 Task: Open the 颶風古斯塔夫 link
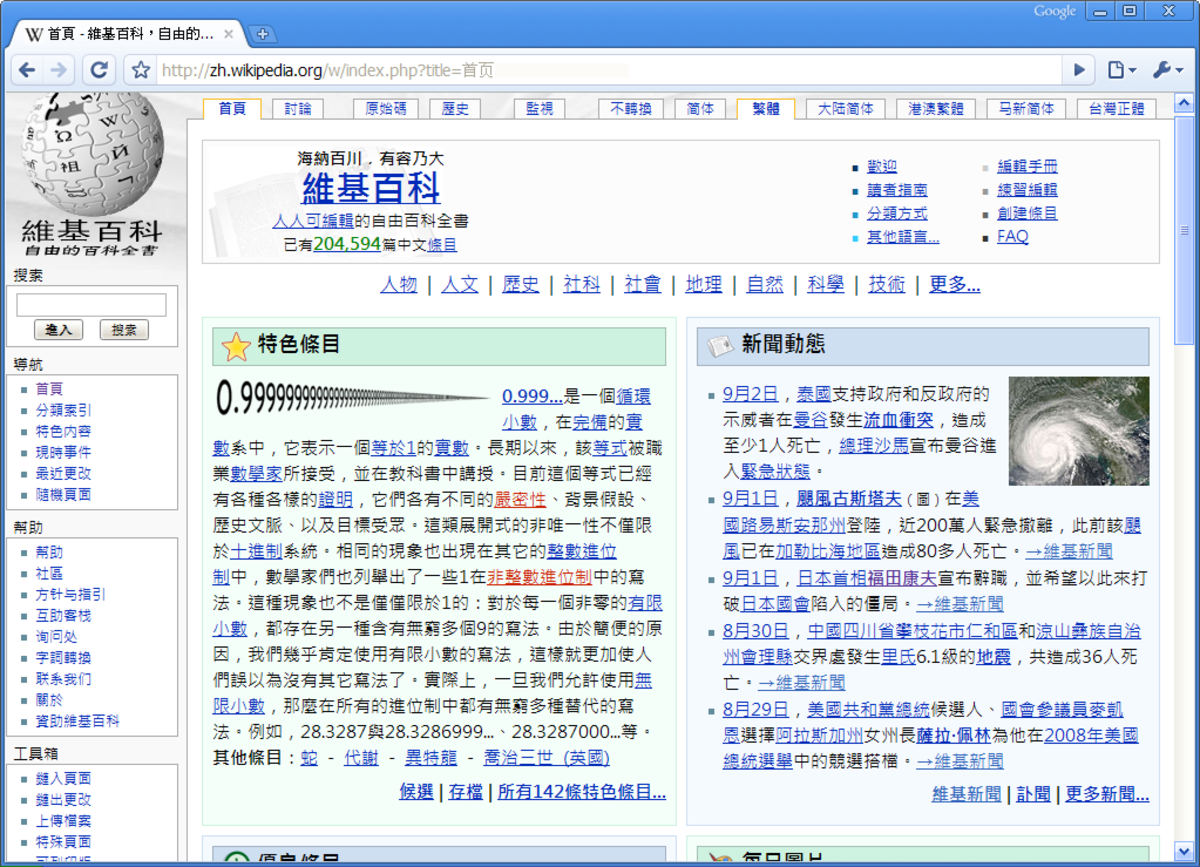click(x=850, y=498)
